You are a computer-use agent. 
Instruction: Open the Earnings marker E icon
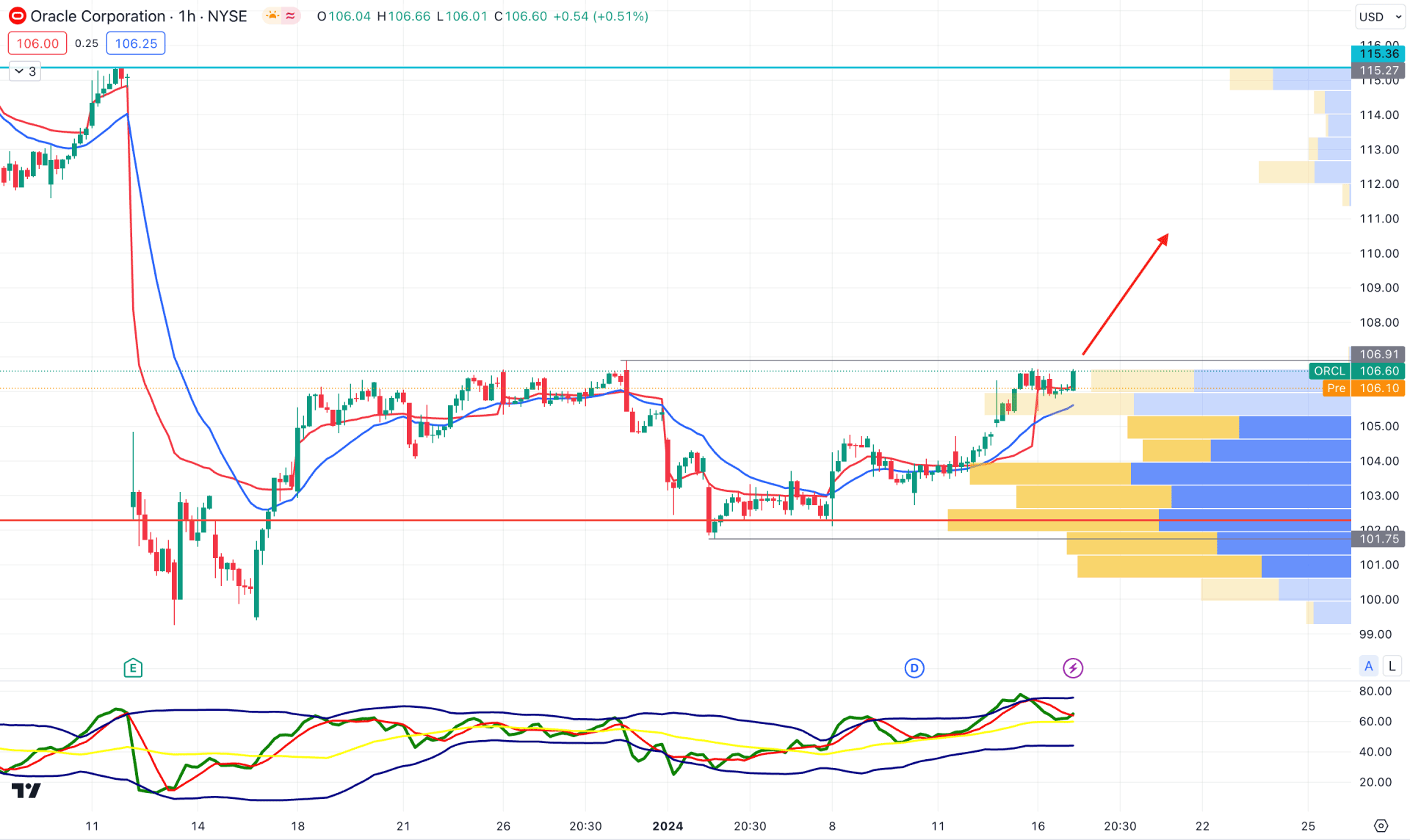tap(133, 668)
